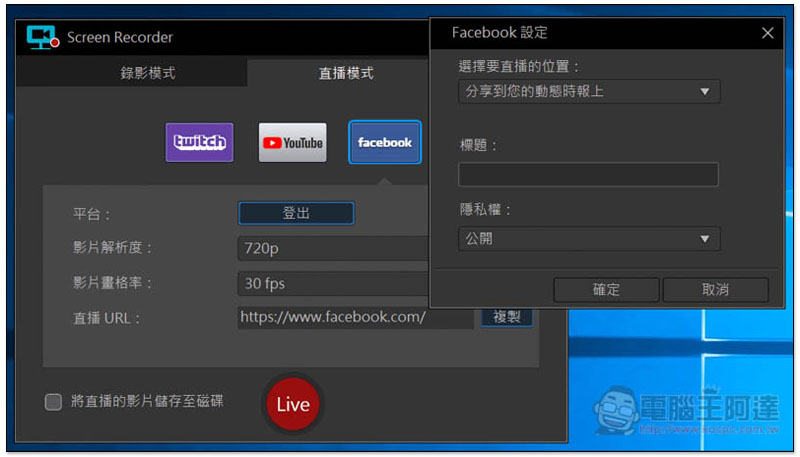Select the Twitch streaming platform
The height and width of the screenshot is (457, 800).
(199, 142)
